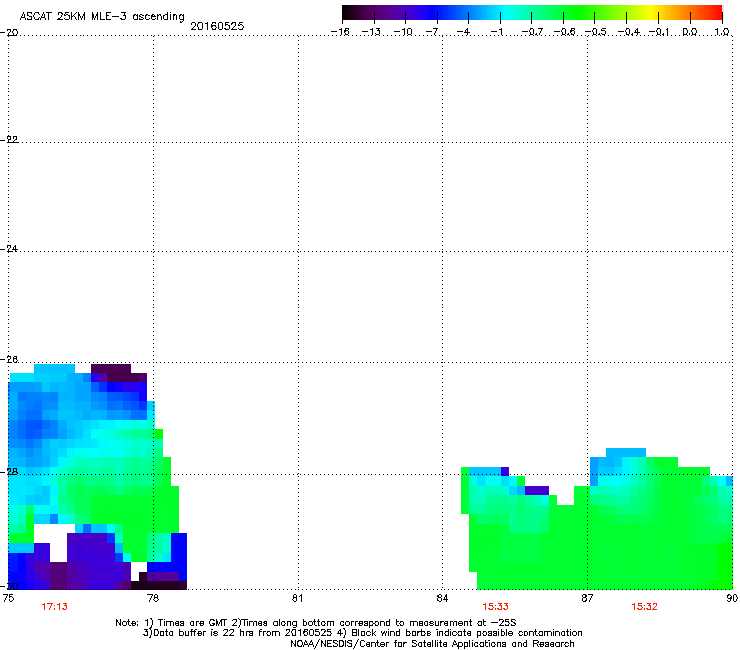Click the color scale label -0.7
The height and width of the screenshot is (650, 740).
click(x=531, y=32)
